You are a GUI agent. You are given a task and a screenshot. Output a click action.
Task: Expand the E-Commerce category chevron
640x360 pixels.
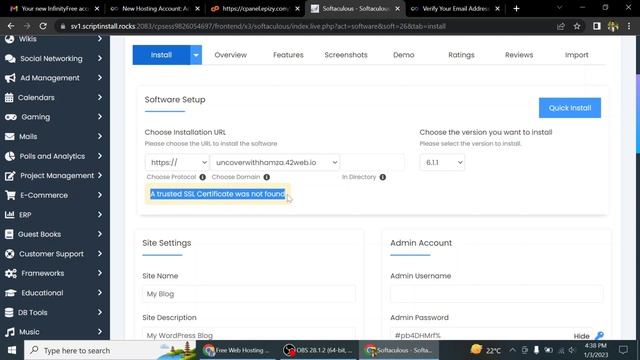pos(100,195)
